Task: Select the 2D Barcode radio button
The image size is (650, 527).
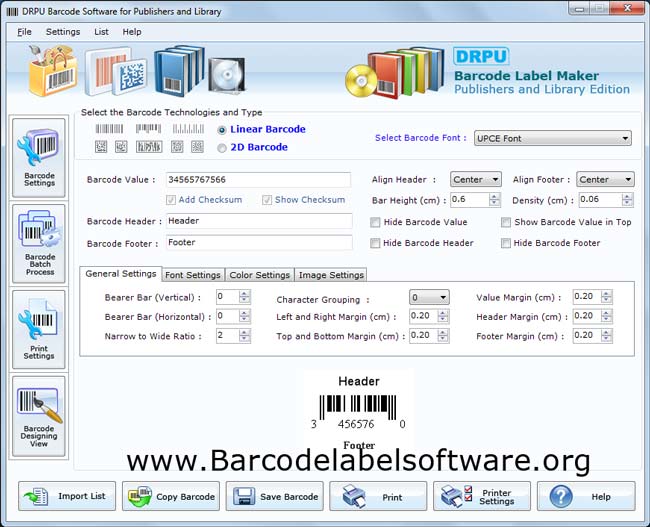Action: click(222, 148)
